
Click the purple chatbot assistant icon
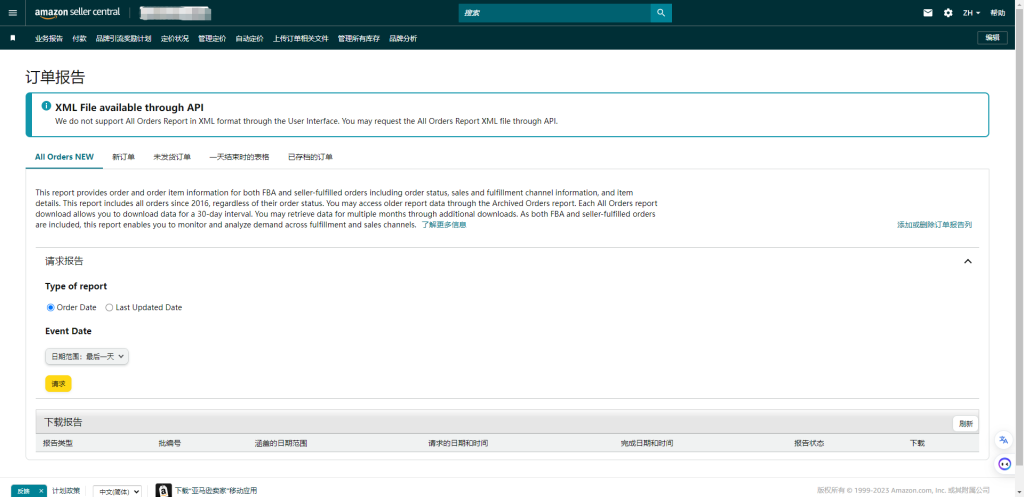(x=1004, y=464)
